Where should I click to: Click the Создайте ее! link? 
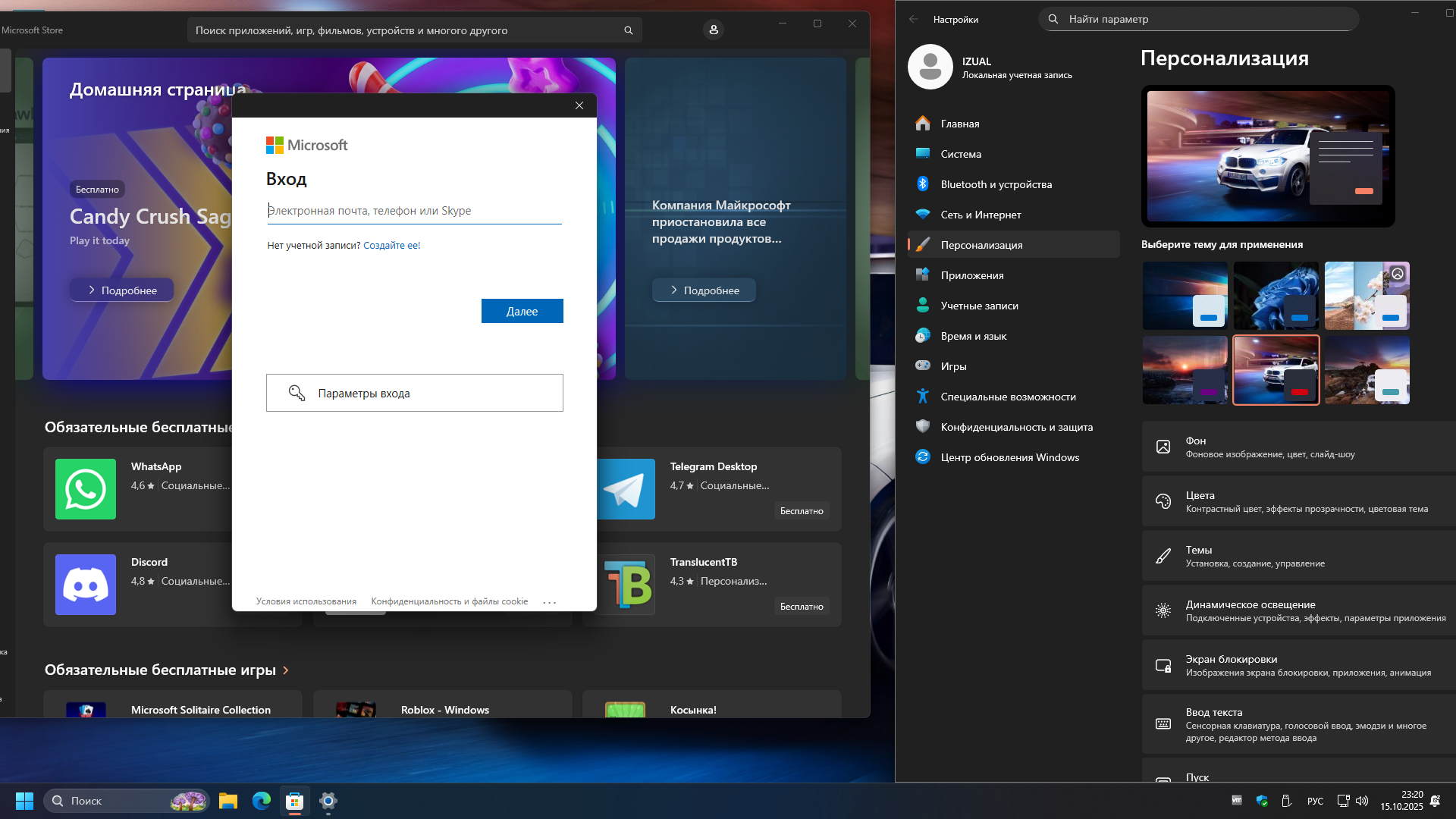[391, 246]
